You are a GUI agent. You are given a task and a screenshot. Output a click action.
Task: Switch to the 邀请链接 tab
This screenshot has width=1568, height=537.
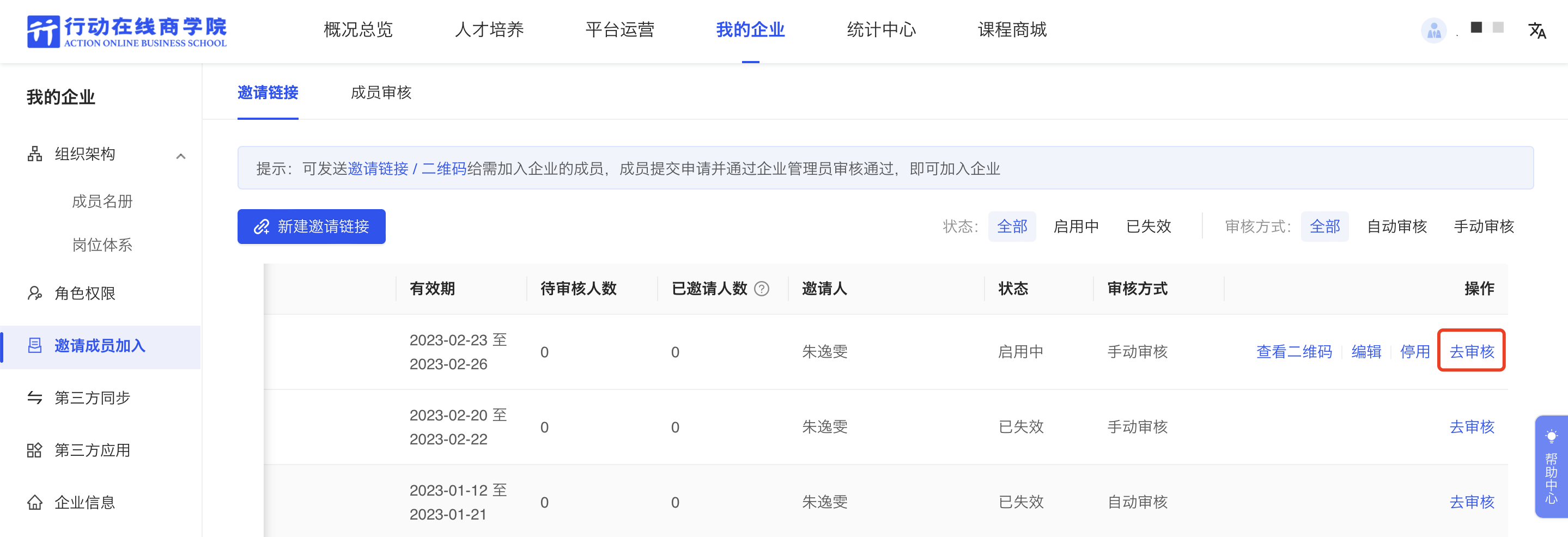[268, 93]
